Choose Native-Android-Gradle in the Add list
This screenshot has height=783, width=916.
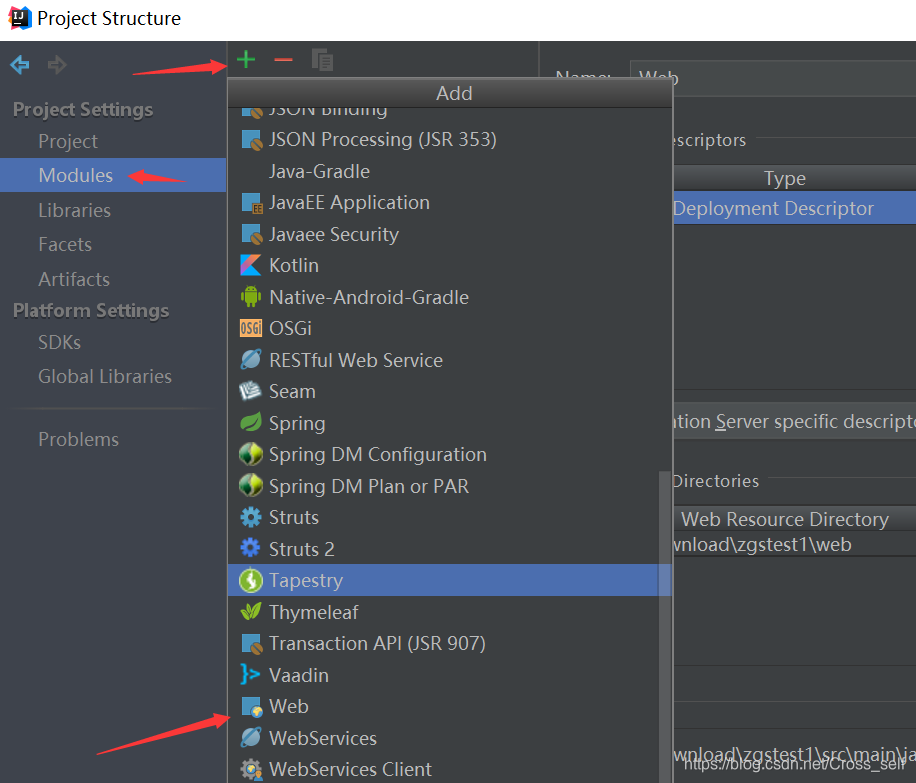click(450, 297)
